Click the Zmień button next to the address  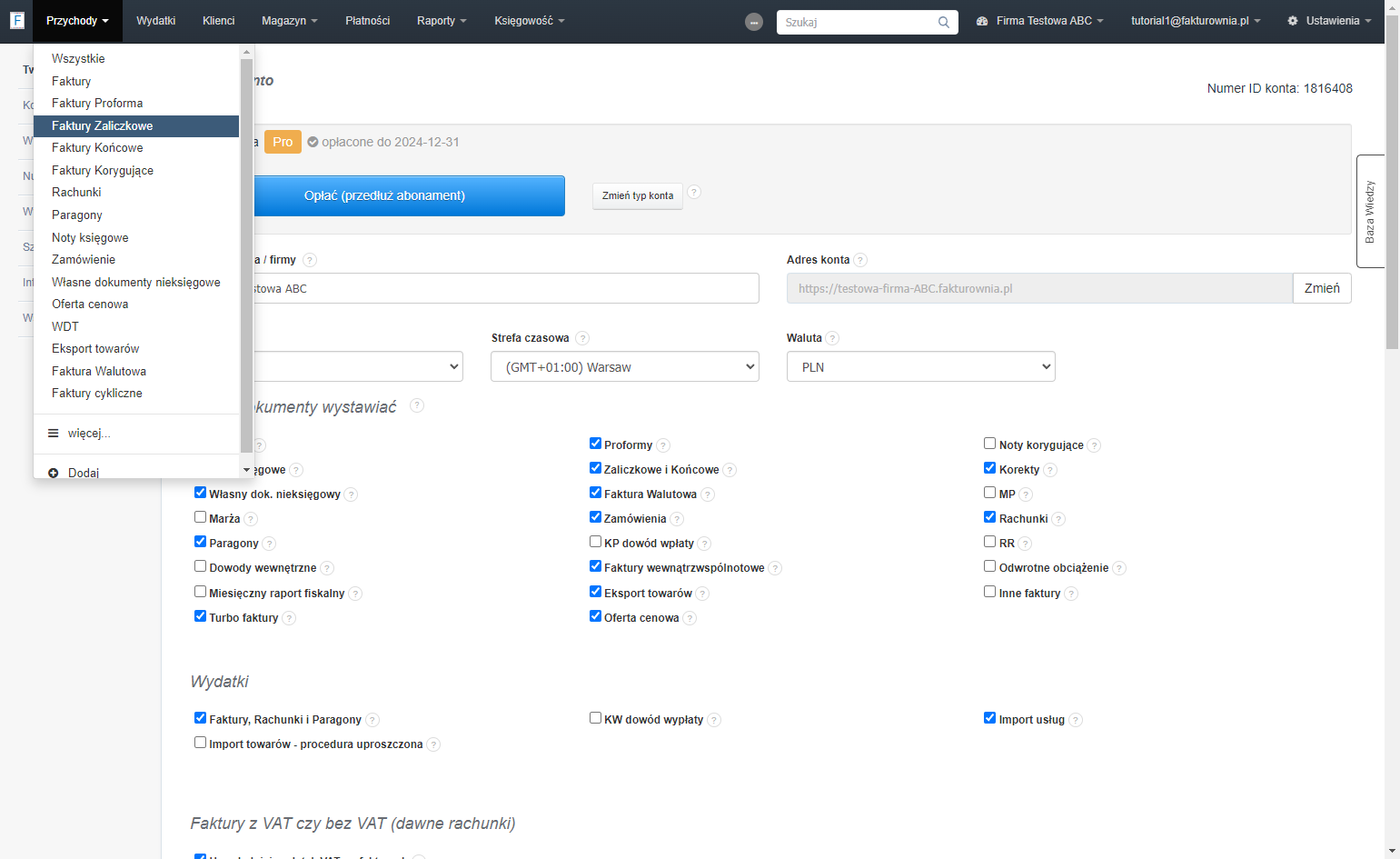[x=1322, y=288]
